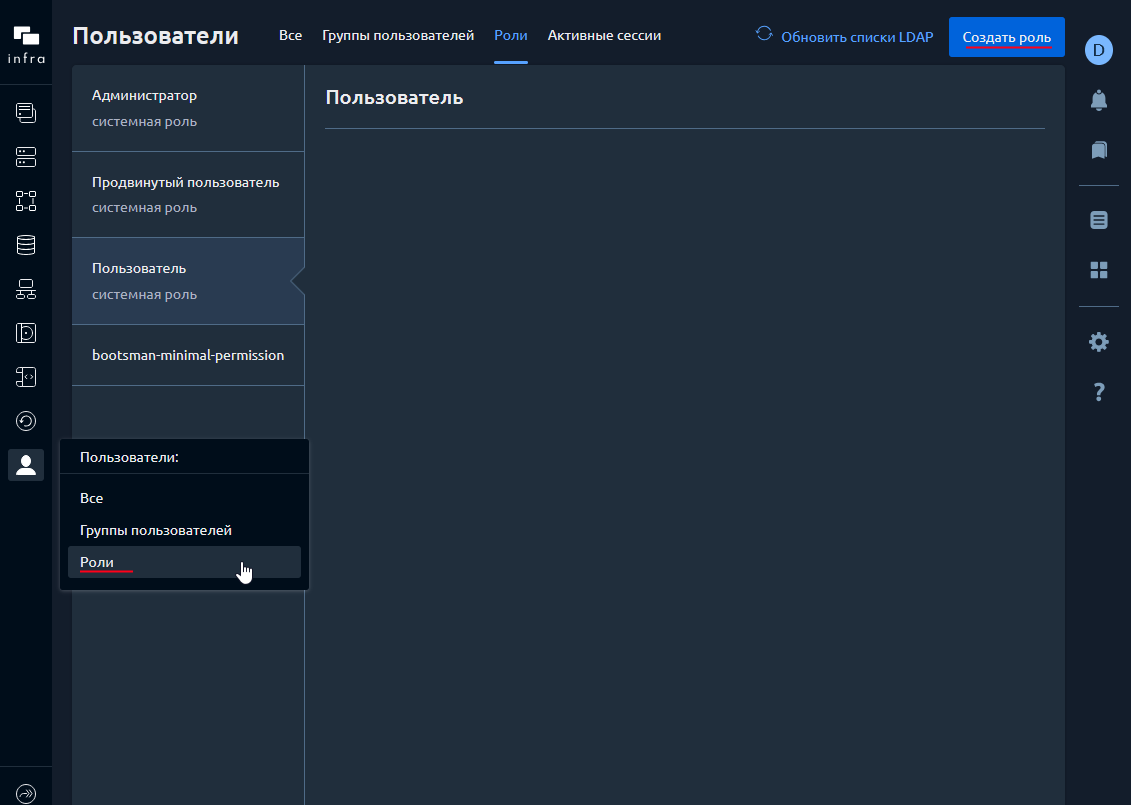Open the network topology icon in left sidebar

(26, 289)
